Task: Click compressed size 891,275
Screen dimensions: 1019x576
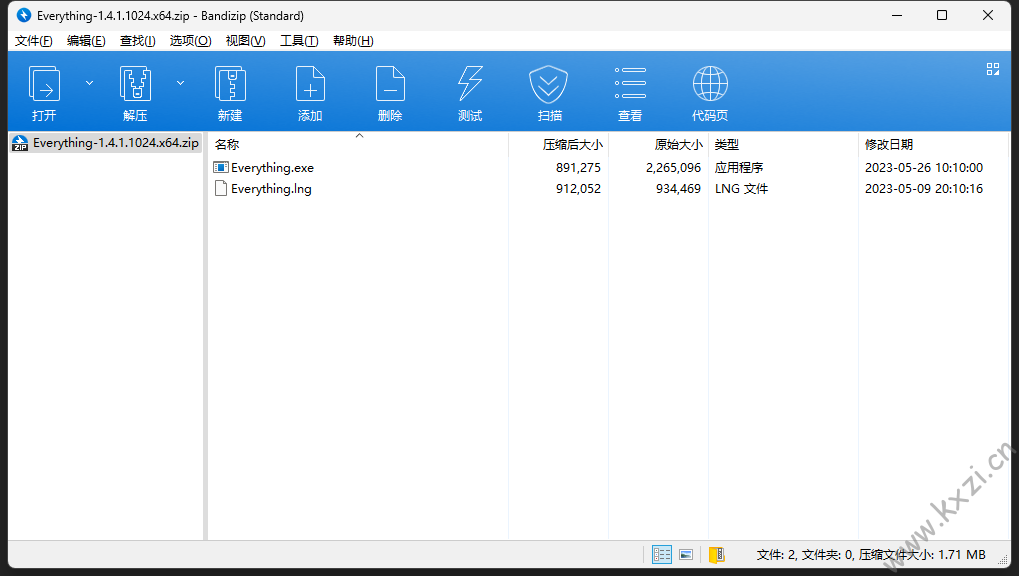Action: point(578,168)
